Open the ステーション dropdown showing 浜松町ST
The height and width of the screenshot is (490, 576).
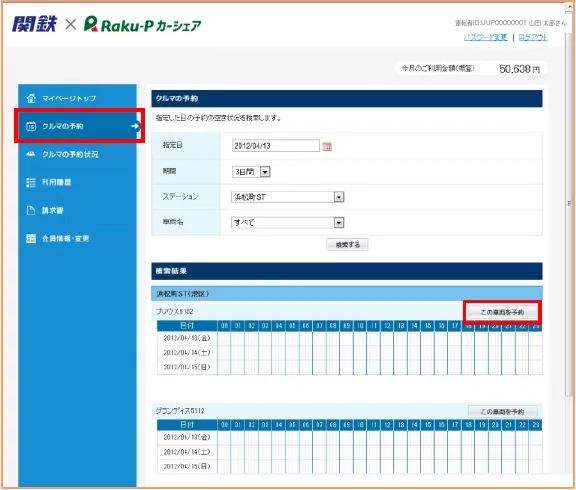[287, 197]
